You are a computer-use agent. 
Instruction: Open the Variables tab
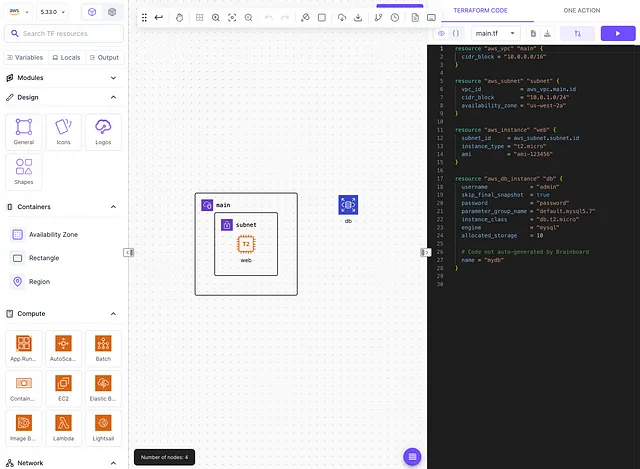click(x=25, y=58)
